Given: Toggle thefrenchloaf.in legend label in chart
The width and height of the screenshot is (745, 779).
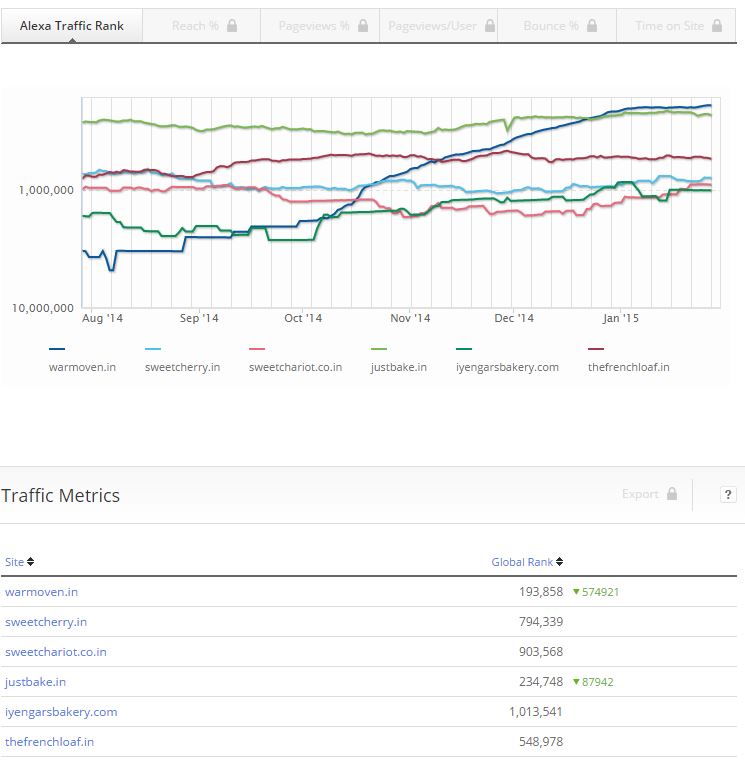Looking at the screenshot, I should click(x=629, y=367).
